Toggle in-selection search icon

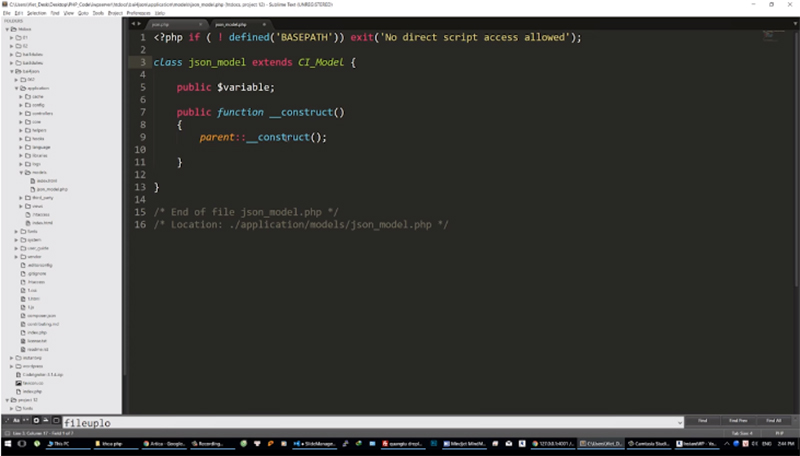point(46,421)
